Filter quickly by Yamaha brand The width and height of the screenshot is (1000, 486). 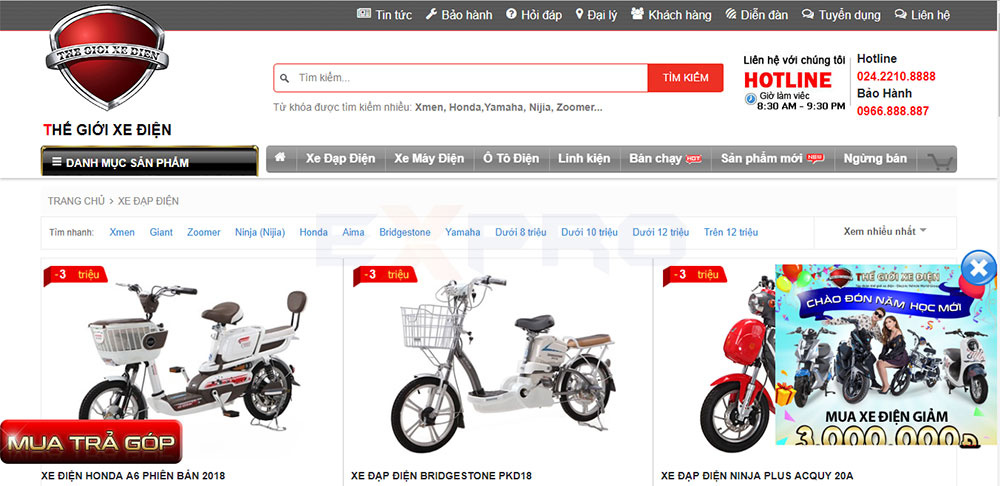(x=462, y=232)
